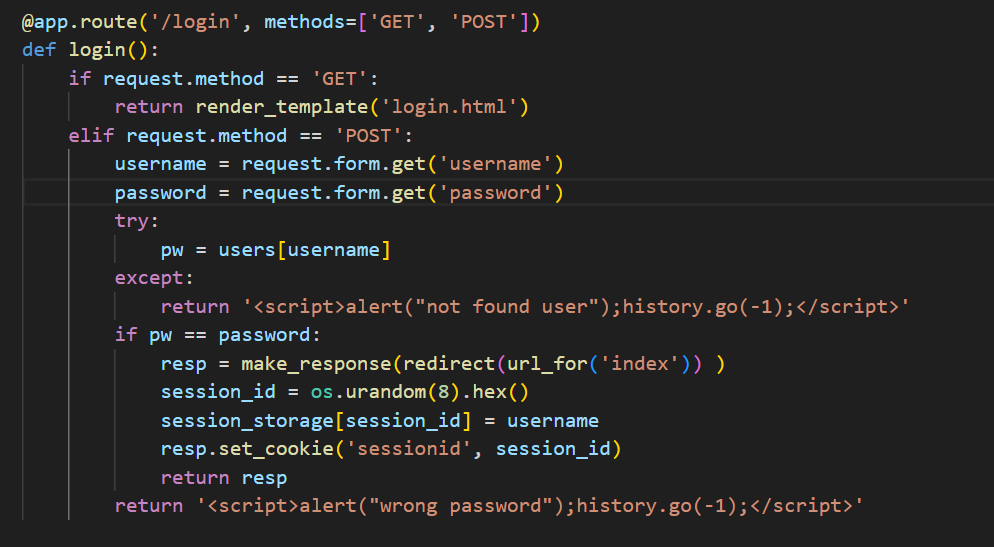
Task: Click the 'login' function name
Action: pos(98,50)
